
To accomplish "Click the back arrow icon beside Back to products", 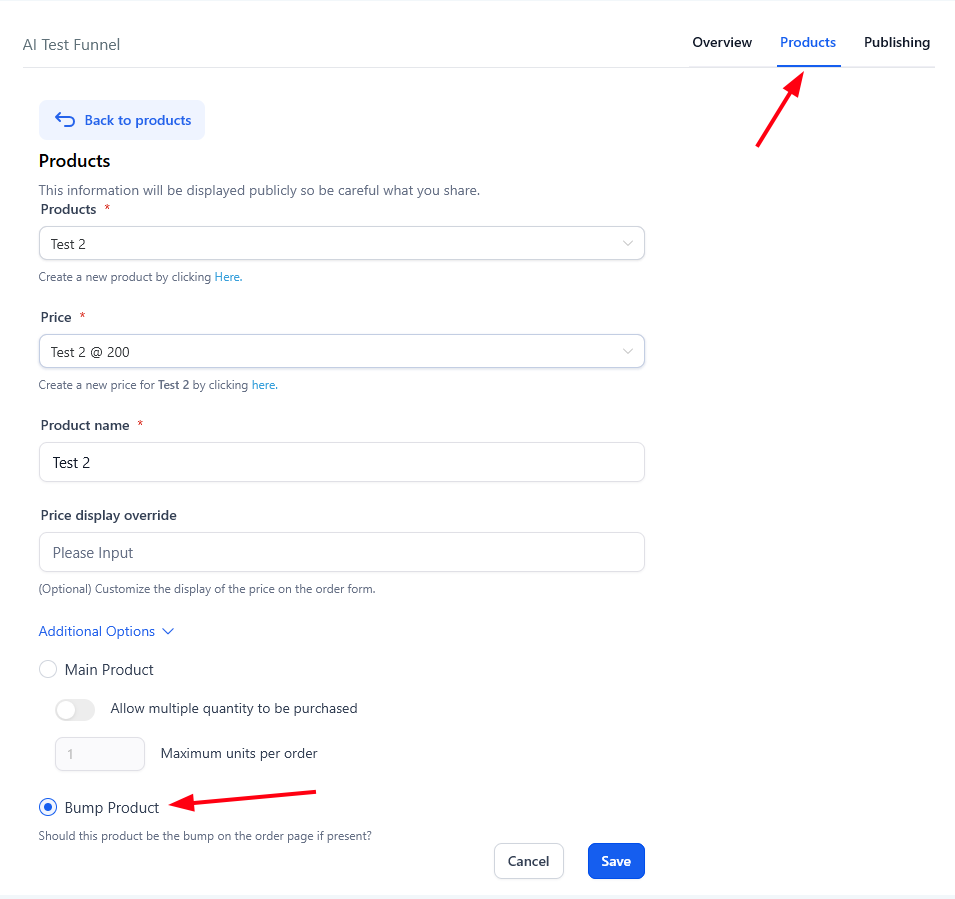I will pyautogui.click(x=65, y=120).
